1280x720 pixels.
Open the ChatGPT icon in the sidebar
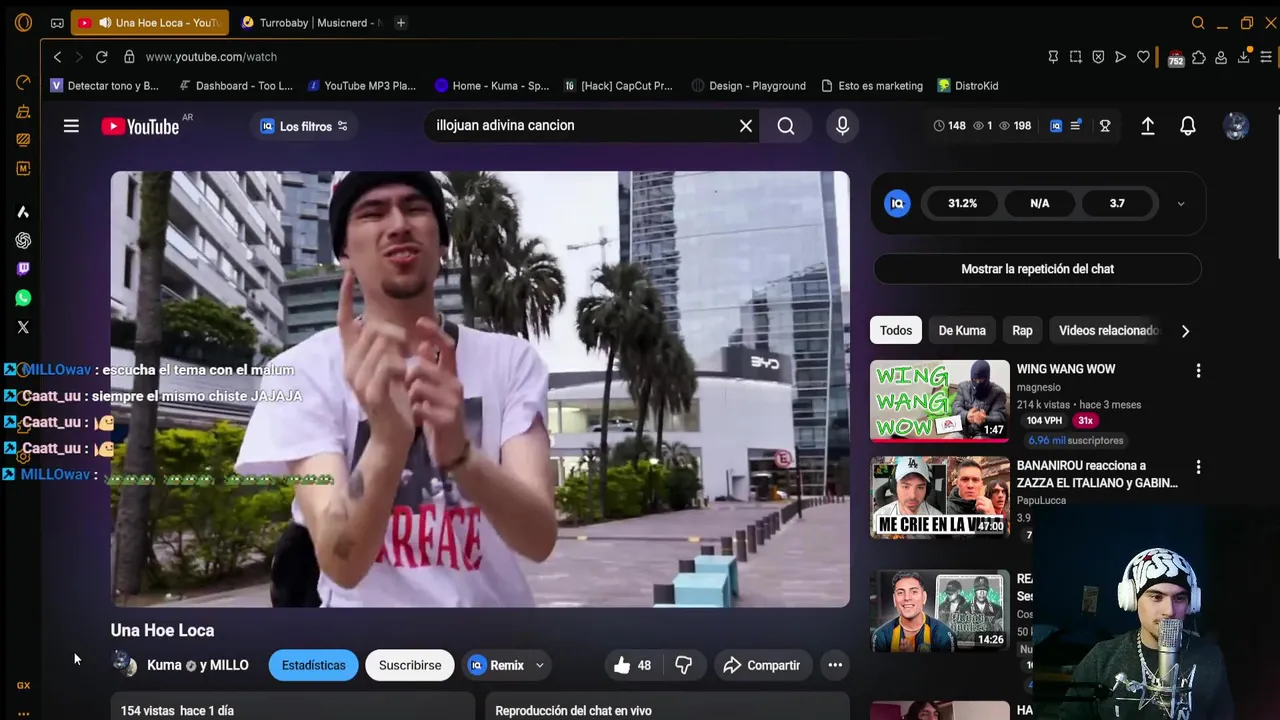click(x=23, y=240)
